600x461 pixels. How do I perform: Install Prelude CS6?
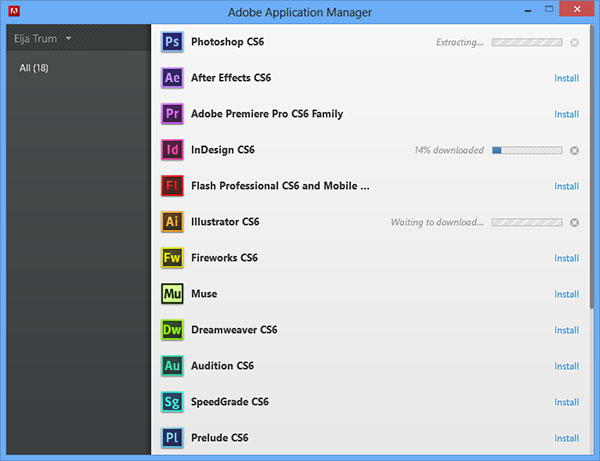click(x=566, y=438)
